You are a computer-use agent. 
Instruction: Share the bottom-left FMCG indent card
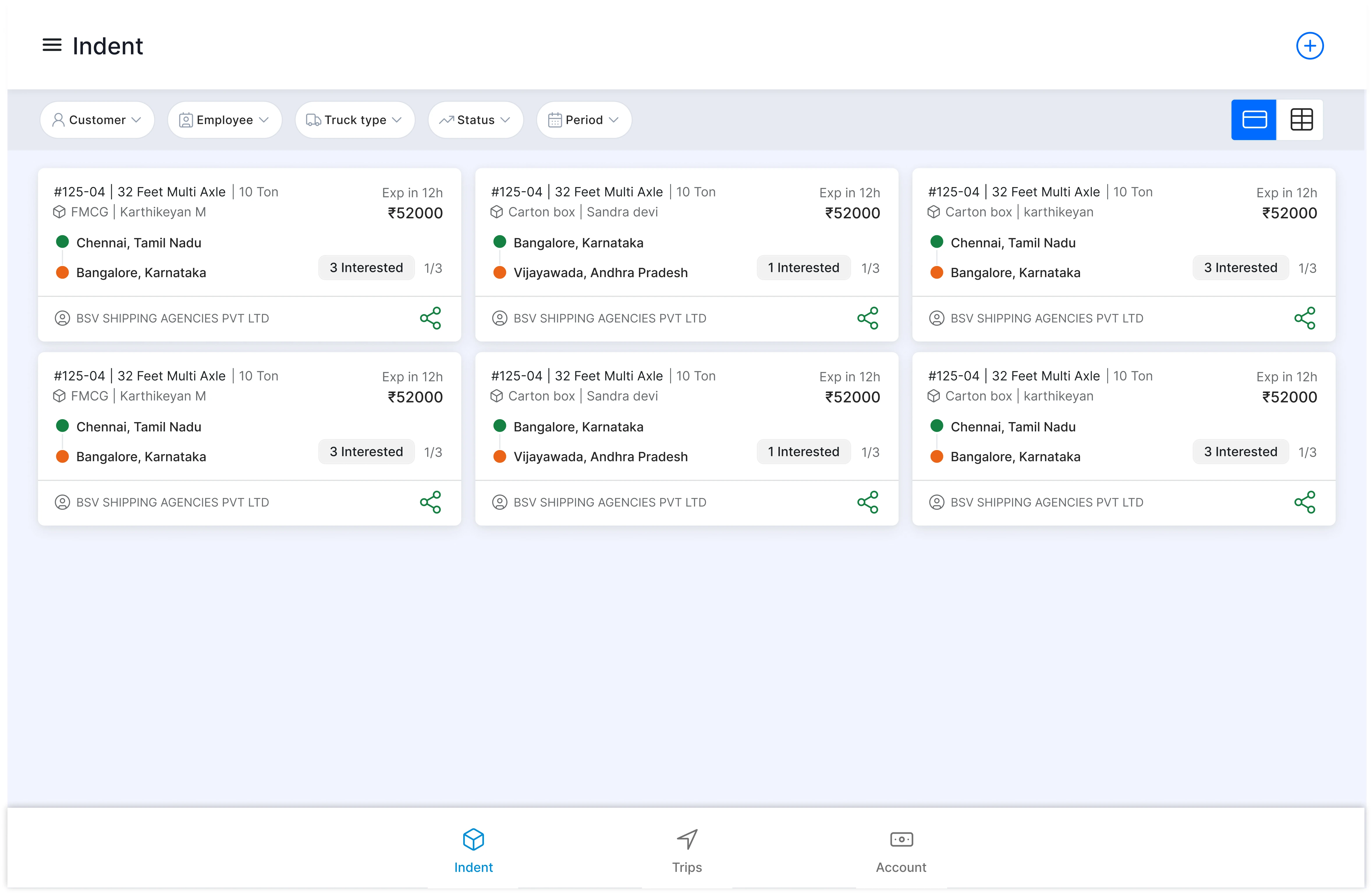click(430, 502)
